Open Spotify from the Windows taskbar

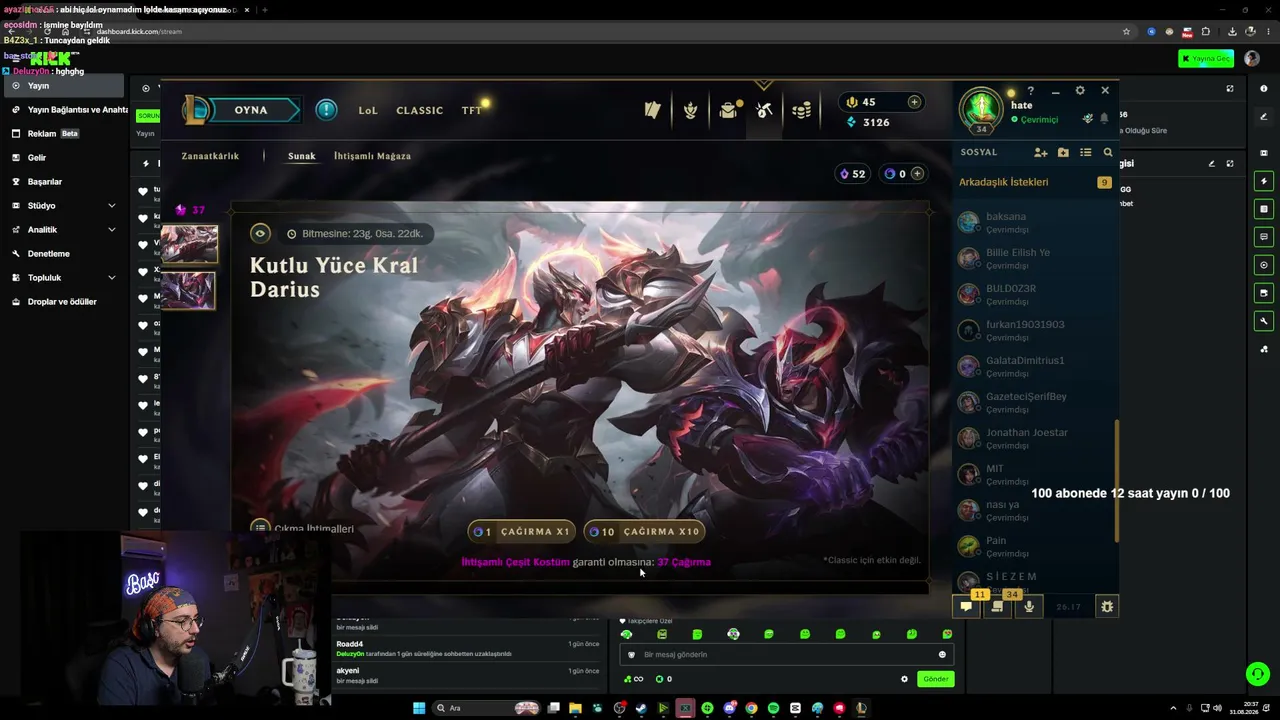(x=773, y=708)
